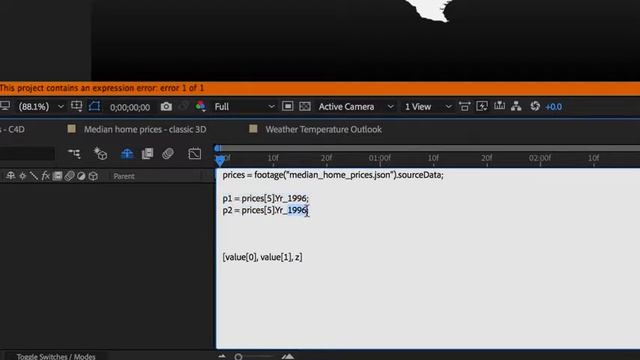The image size is (640, 360).
Task: Click the timeline button in viewer bar
Action: coord(499,106)
